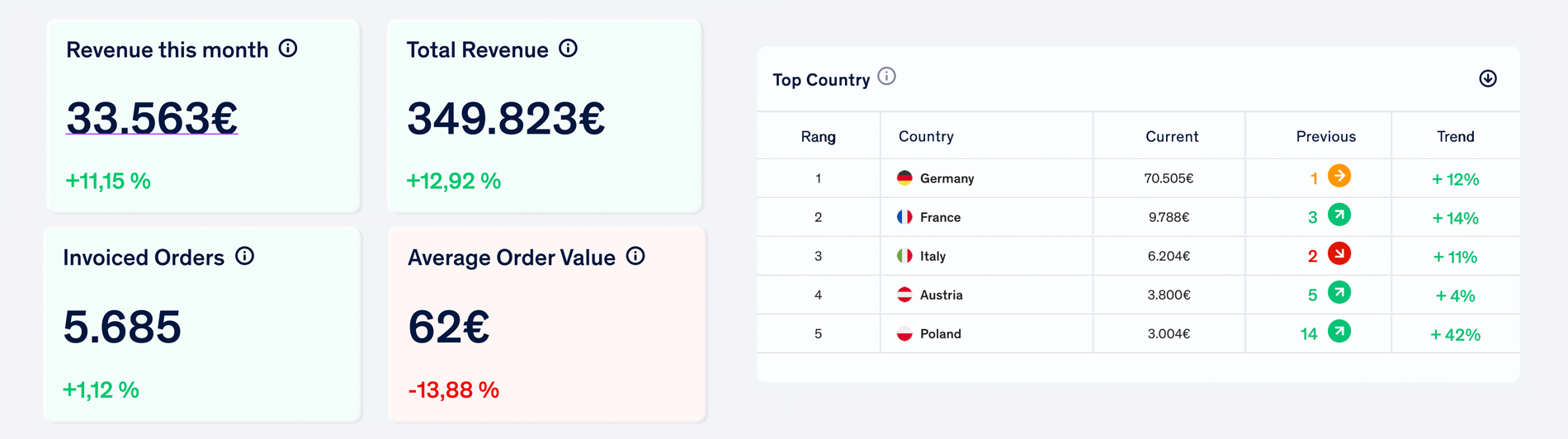Click info icon next to Revenue this month
This screenshot has height=439, width=1568.
[x=288, y=49]
